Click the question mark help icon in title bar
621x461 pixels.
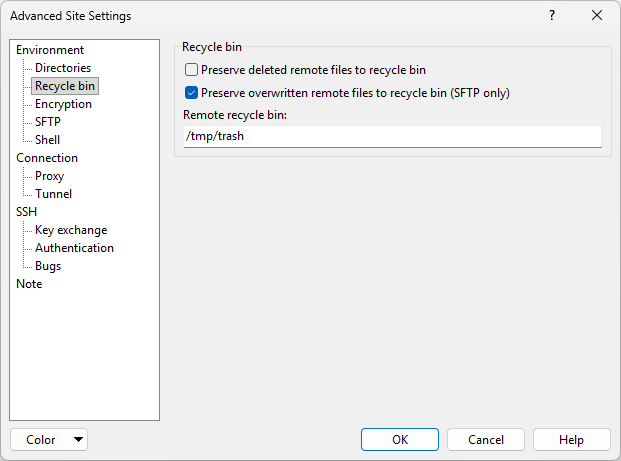tap(551, 16)
